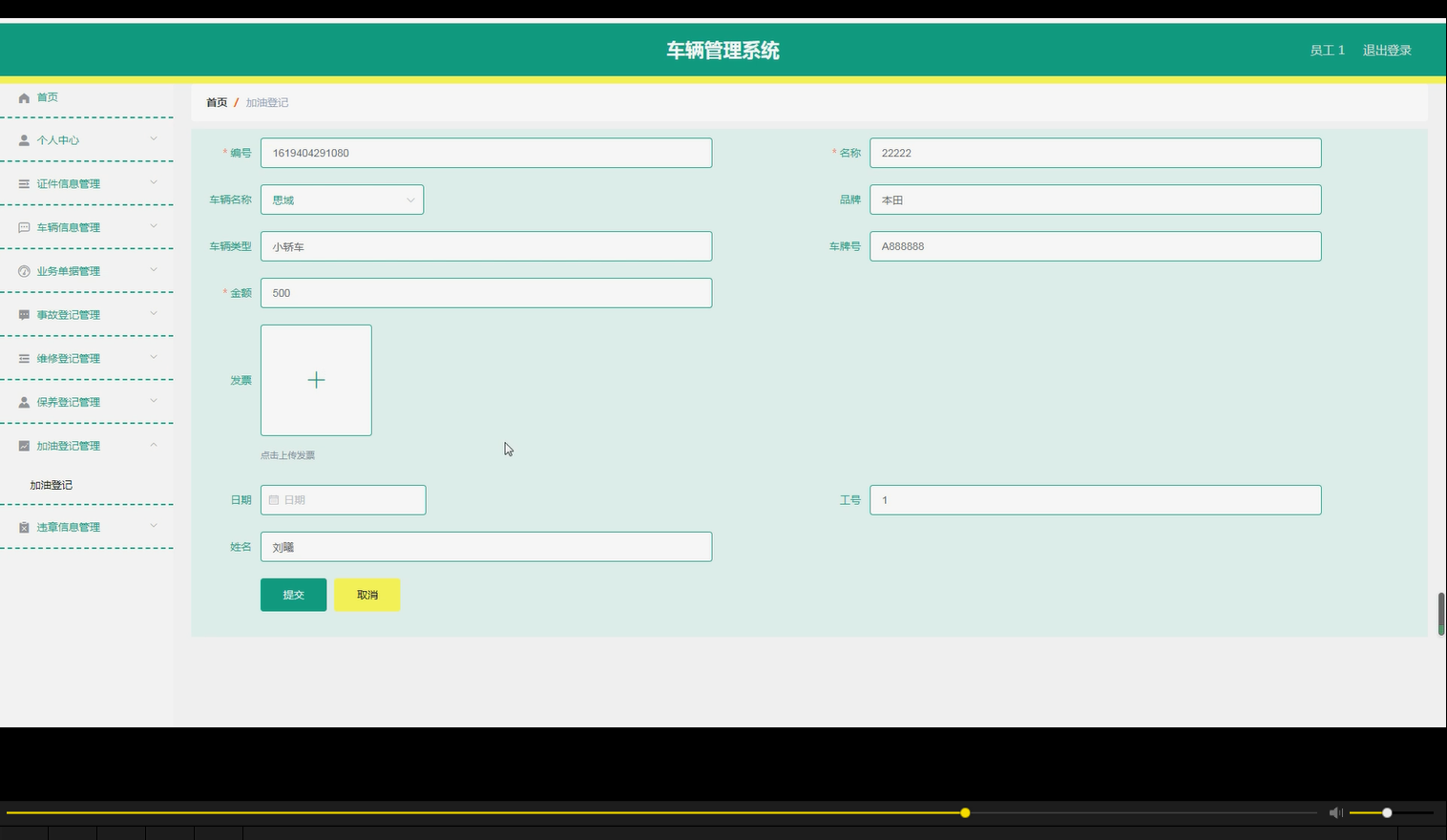Screen dimensions: 1447x840
Task: Click the home icon beside 首页
Action: tap(23, 96)
